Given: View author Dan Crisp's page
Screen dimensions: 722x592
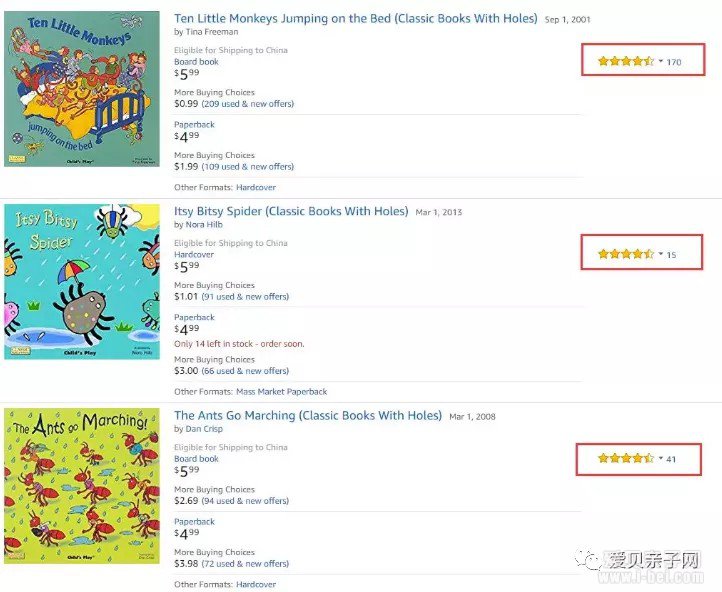Looking at the screenshot, I should click(204, 429).
